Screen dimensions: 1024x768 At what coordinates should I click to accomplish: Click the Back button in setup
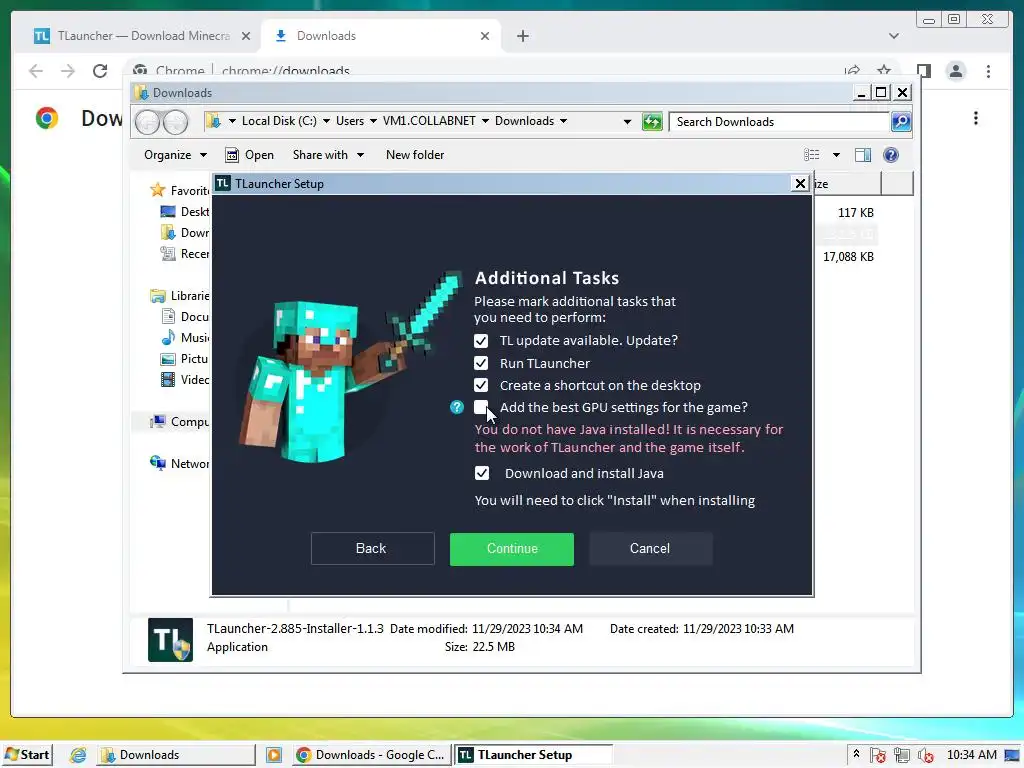pos(372,549)
